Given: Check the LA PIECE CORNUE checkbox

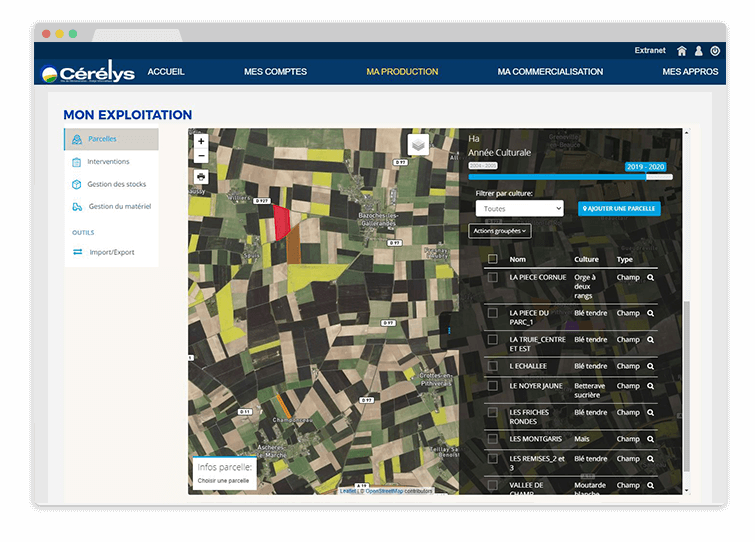Looking at the screenshot, I should coord(492,277).
